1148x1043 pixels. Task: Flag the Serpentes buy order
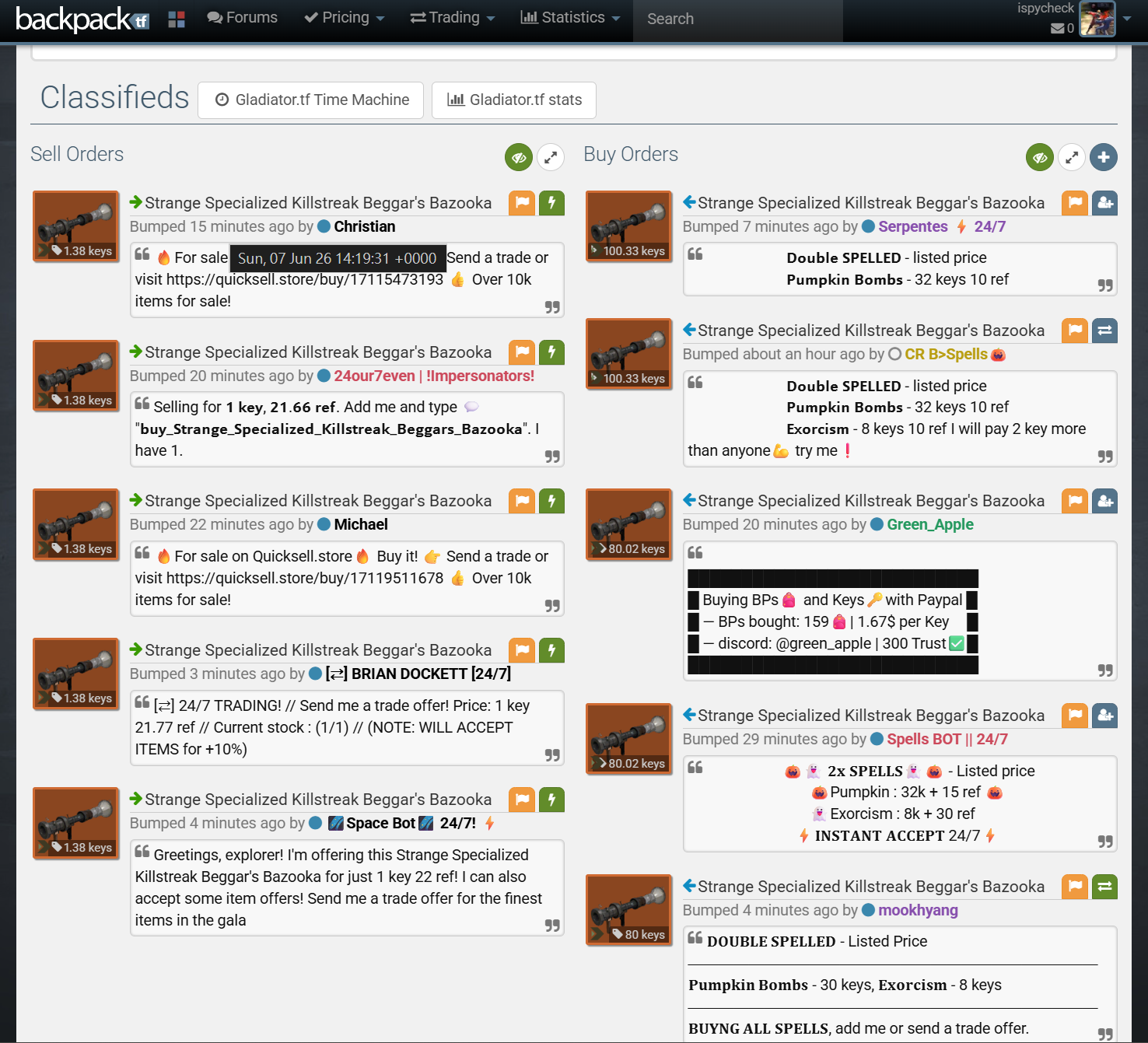1075,203
